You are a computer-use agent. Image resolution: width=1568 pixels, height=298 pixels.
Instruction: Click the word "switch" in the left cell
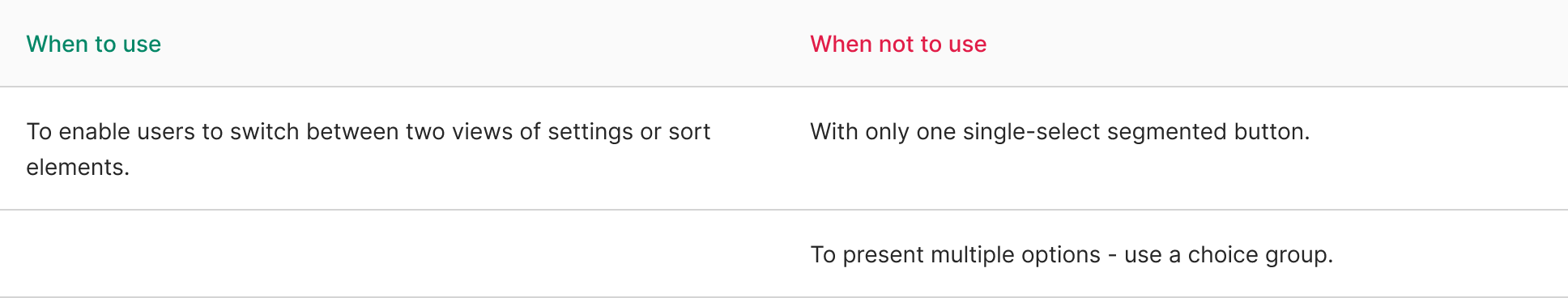(267, 131)
